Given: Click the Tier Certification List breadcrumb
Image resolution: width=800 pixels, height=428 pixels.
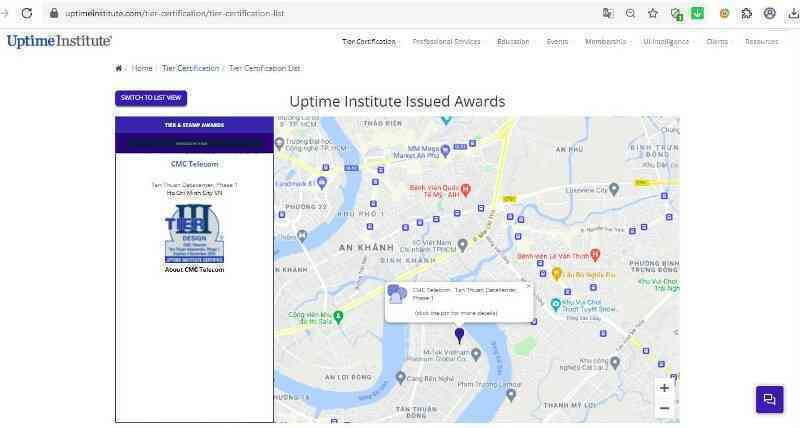Looking at the screenshot, I should tap(264, 68).
